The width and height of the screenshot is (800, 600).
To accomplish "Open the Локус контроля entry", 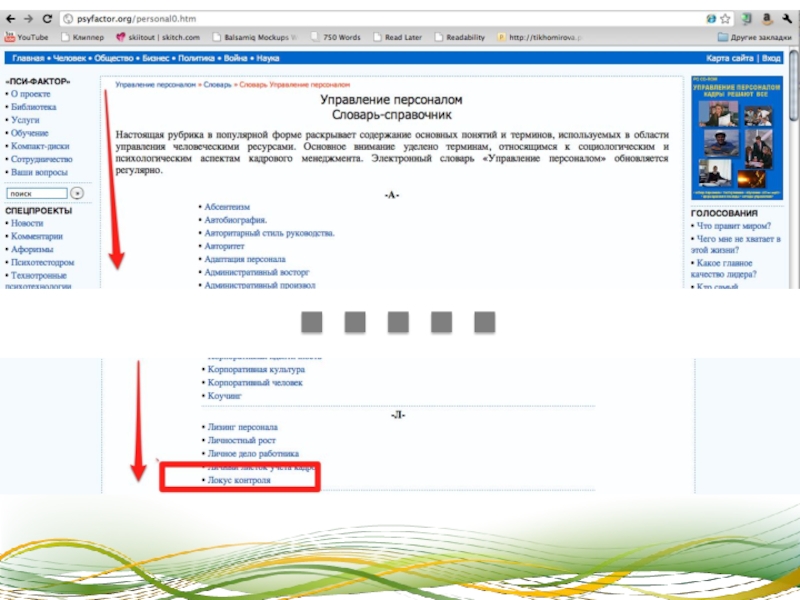I will [x=239, y=480].
